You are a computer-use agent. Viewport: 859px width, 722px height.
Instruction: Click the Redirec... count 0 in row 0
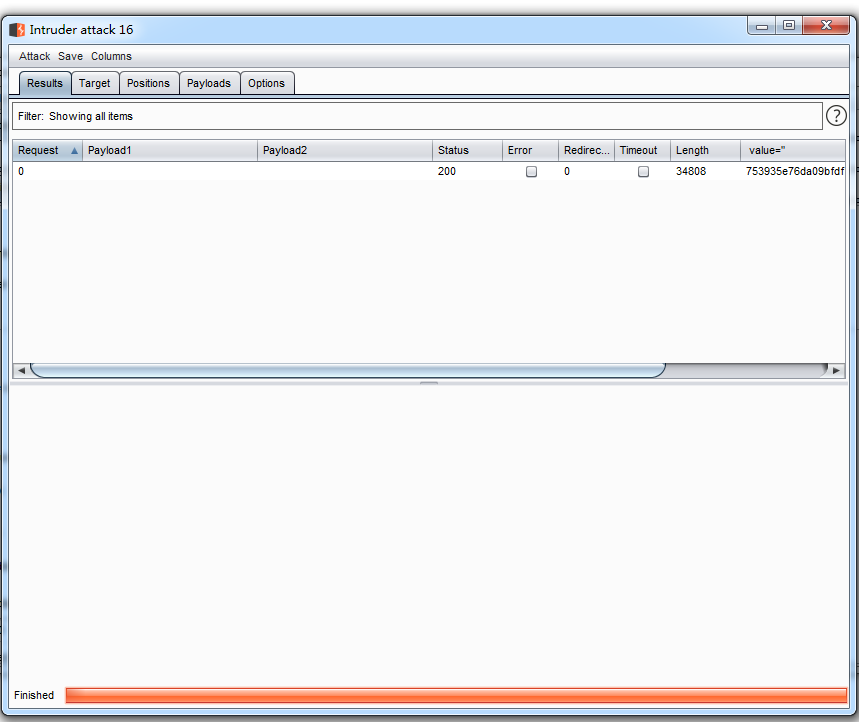(567, 171)
